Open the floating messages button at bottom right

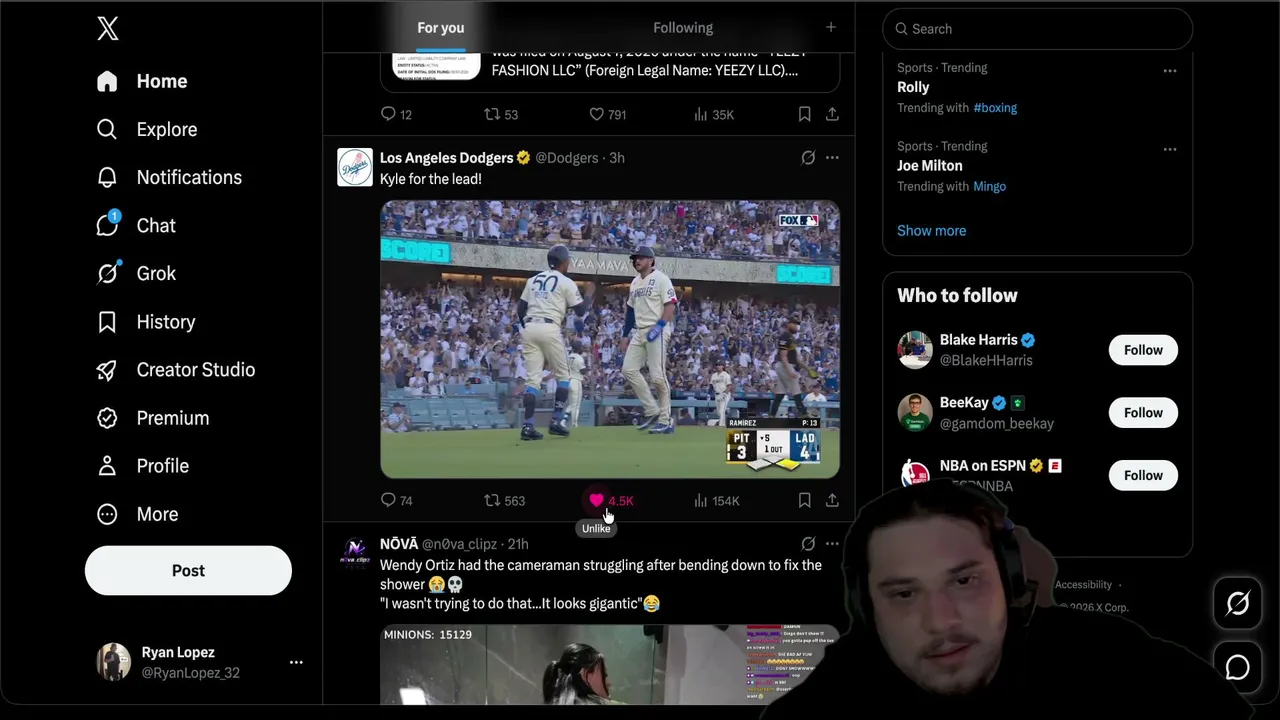click(x=1238, y=667)
